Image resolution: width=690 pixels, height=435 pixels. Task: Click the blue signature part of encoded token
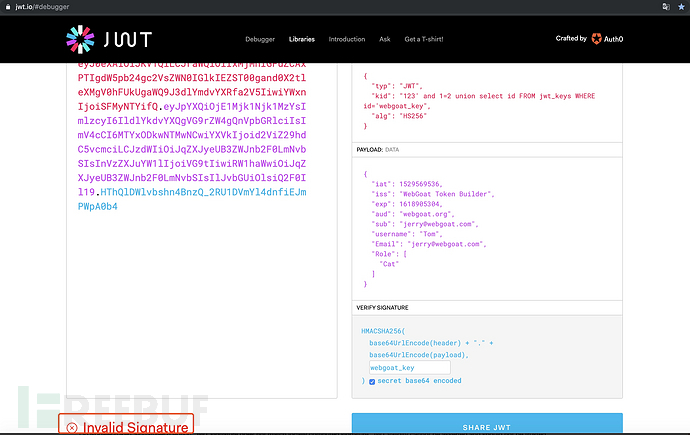pos(192,199)
